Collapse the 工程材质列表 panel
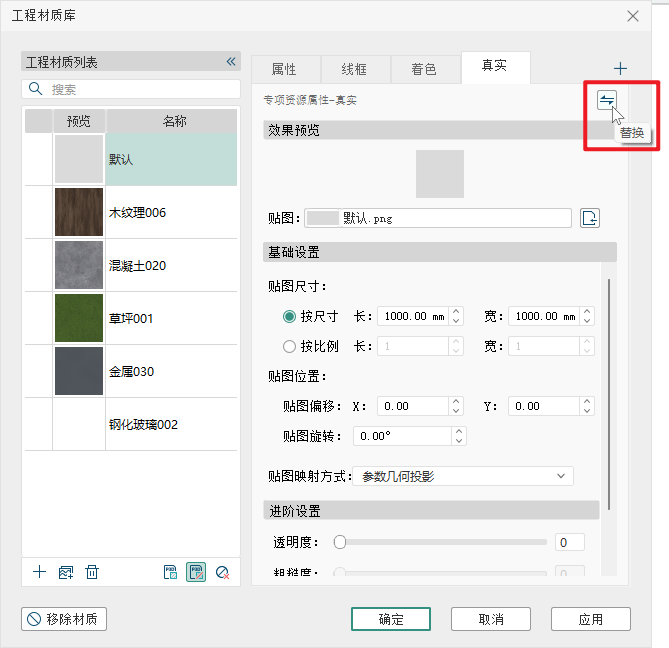Screen dimensions: 669x648 [231, 62]
